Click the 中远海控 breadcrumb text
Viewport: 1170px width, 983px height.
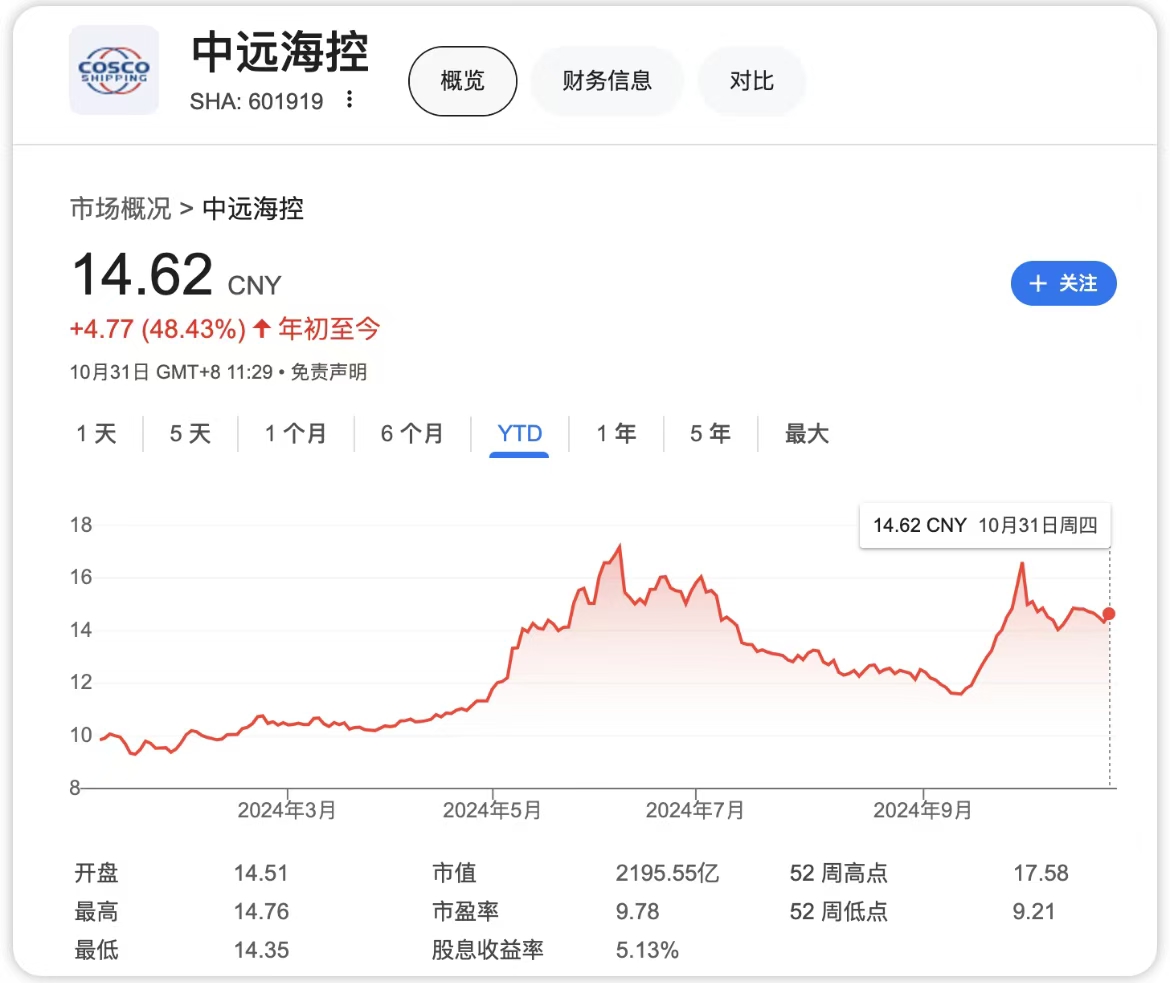253,208
